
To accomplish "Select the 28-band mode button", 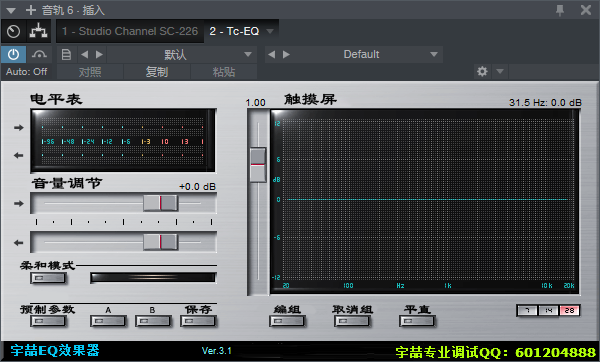I will (x=569, y=310).
